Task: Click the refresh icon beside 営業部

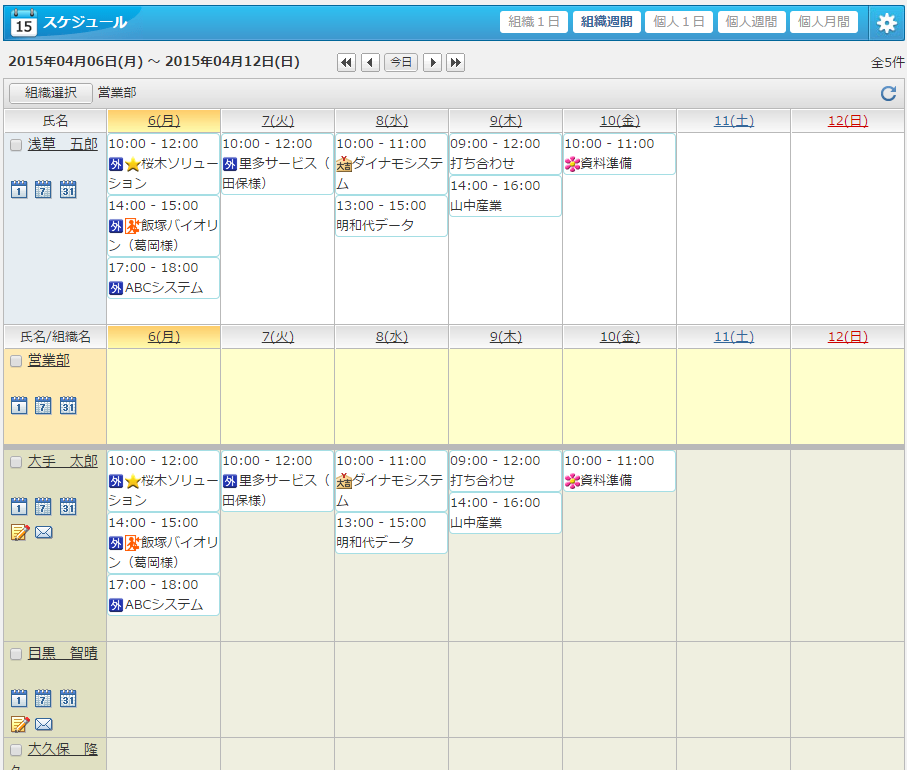Action: tap(887, 93)
